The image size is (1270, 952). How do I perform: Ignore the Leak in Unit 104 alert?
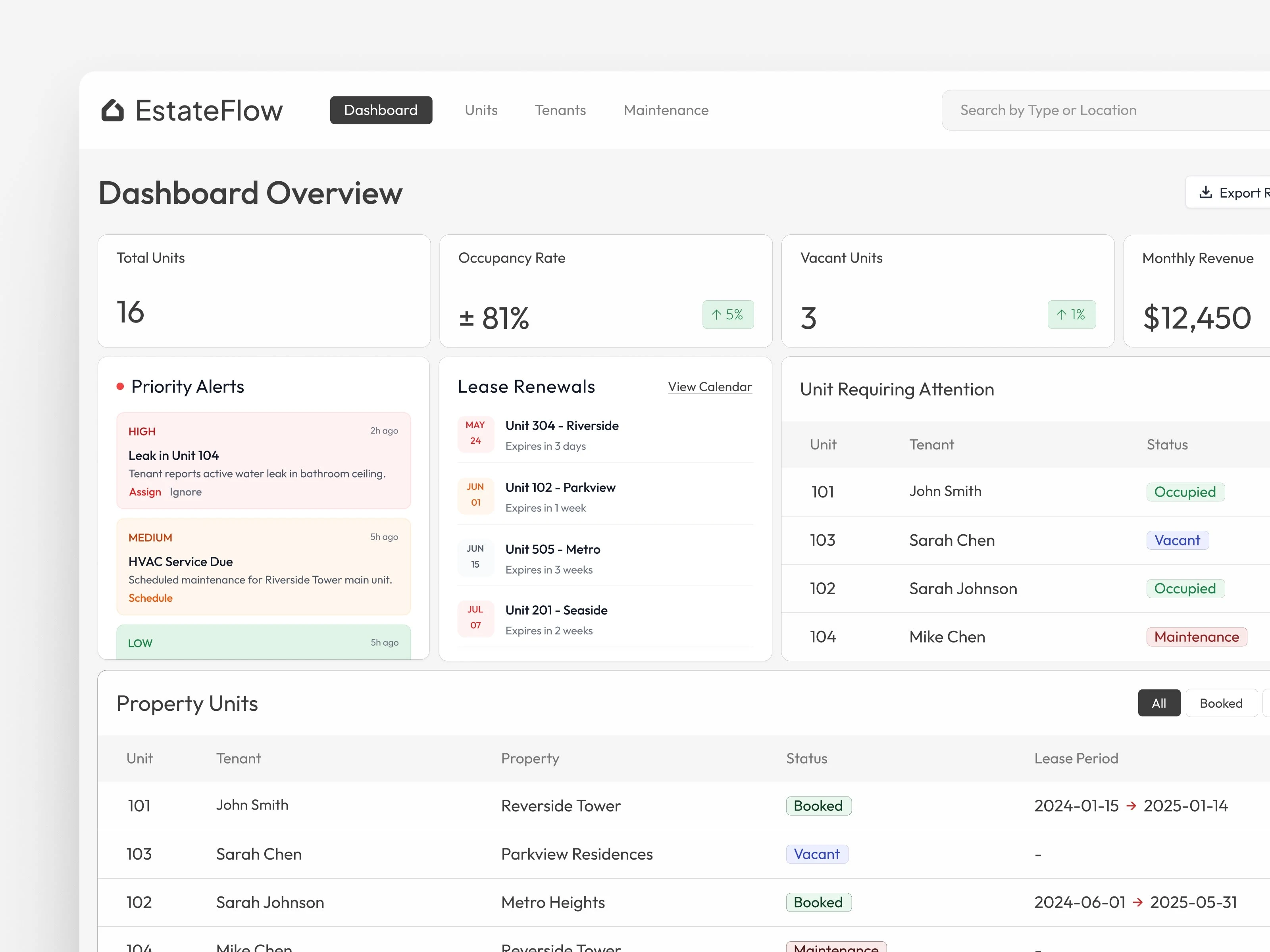185,492
